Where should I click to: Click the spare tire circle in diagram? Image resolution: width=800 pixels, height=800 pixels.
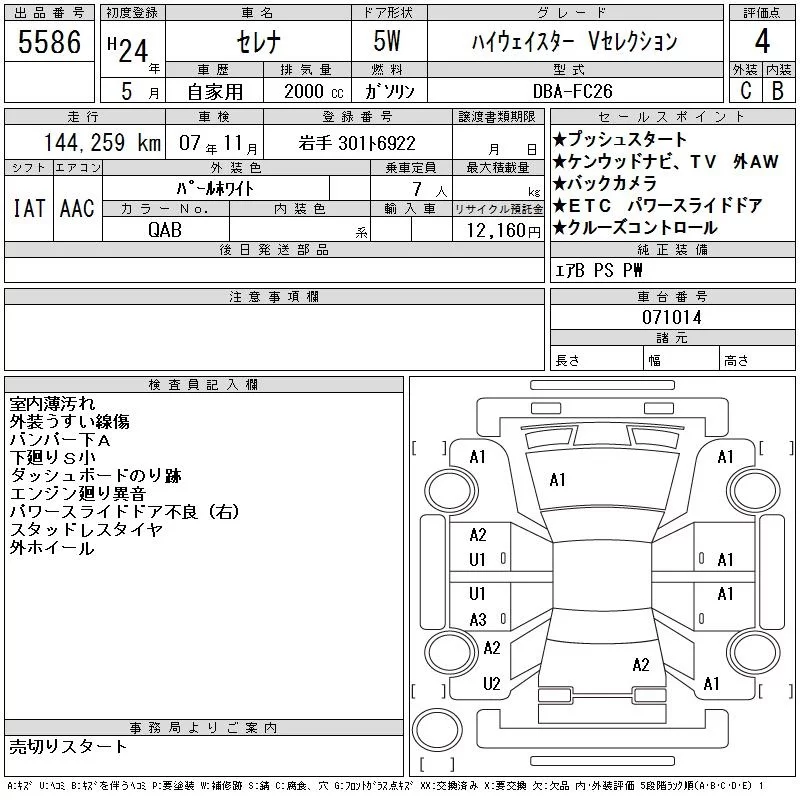[437, 730]
